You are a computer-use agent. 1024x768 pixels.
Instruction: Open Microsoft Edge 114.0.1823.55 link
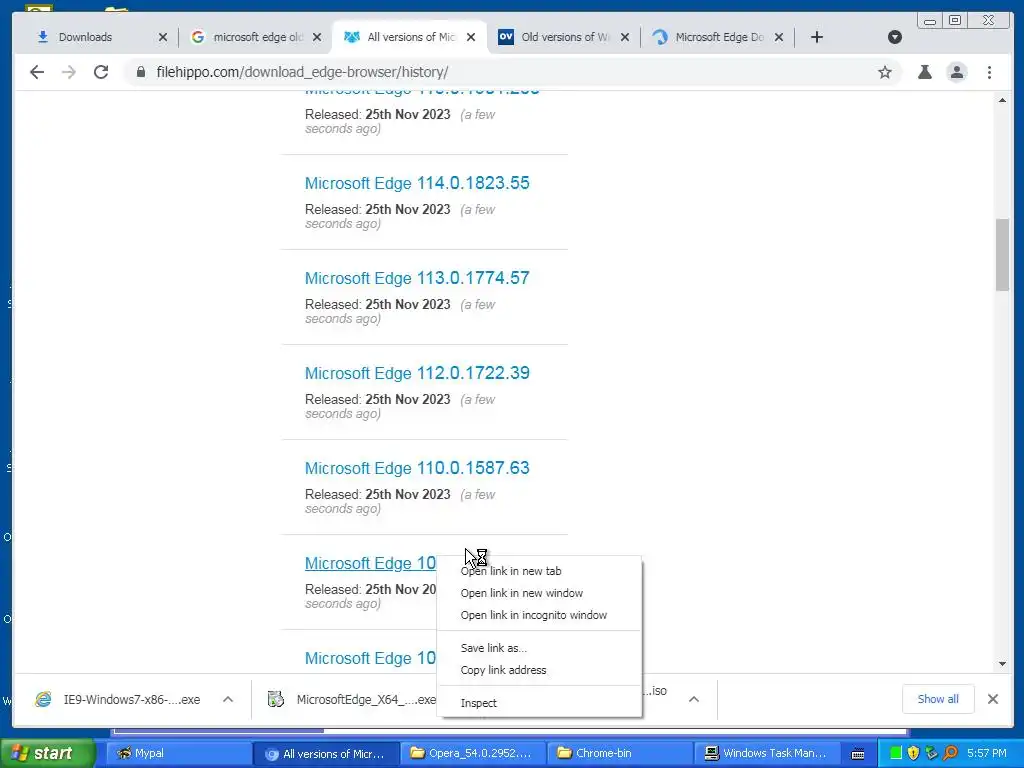(417, 183)
